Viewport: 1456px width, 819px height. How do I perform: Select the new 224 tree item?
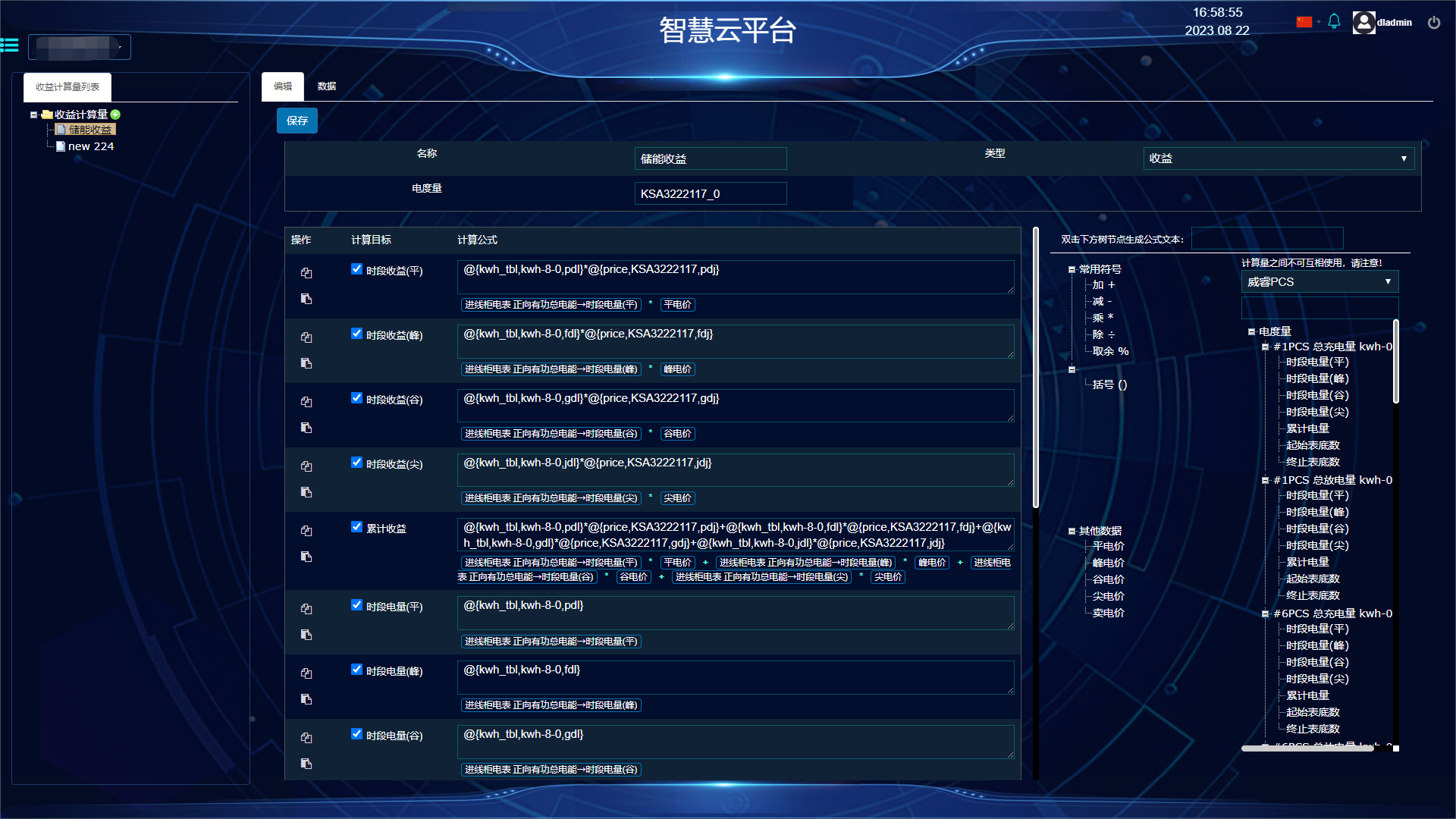pos(90,146)
